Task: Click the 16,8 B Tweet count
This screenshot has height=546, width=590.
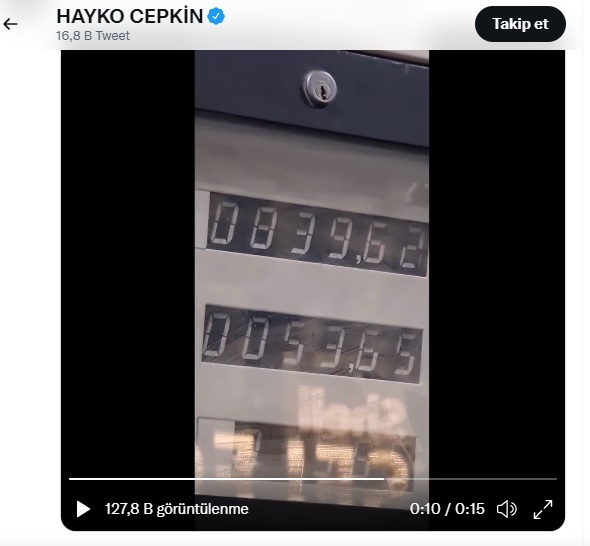Action: click(x=93, y=36)
